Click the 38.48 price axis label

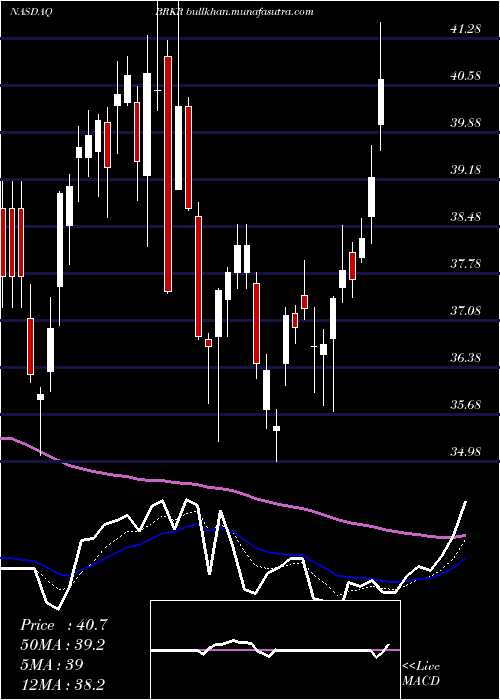coord(465,217)
